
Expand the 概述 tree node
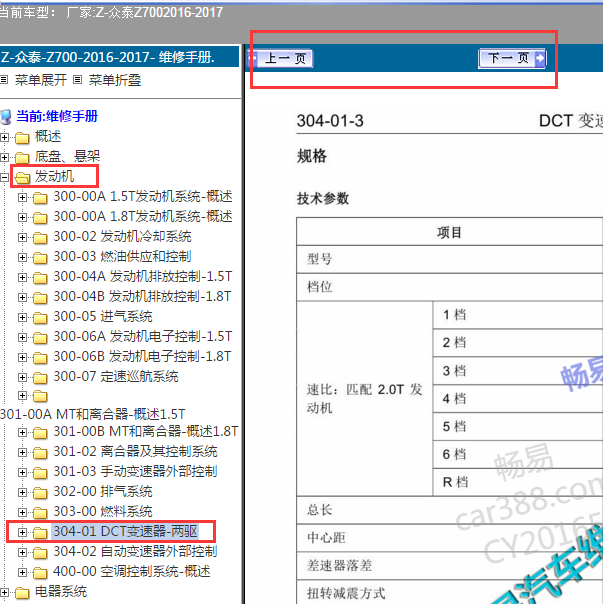point(4,137)
